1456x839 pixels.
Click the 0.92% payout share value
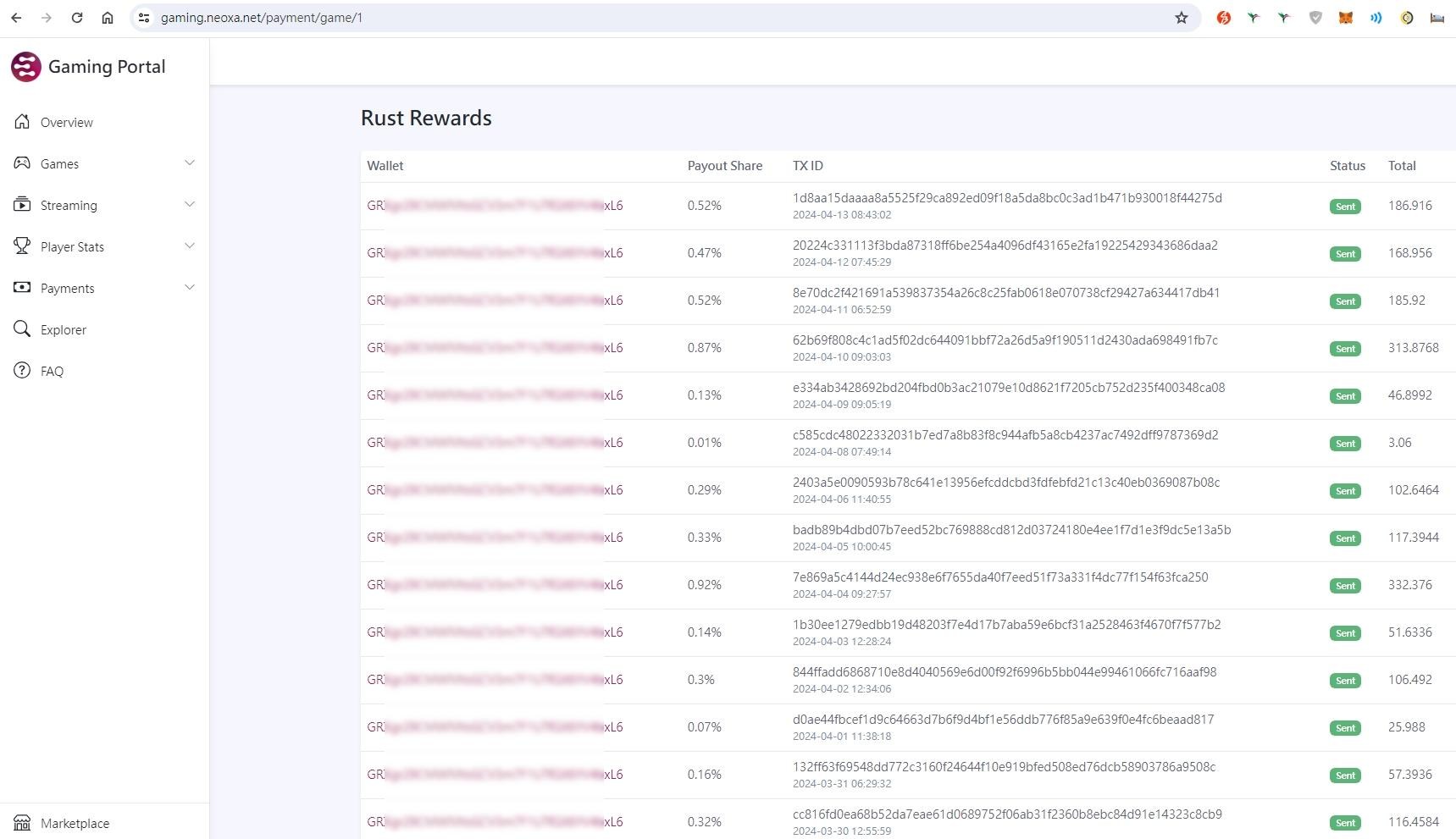click(705, 585)
